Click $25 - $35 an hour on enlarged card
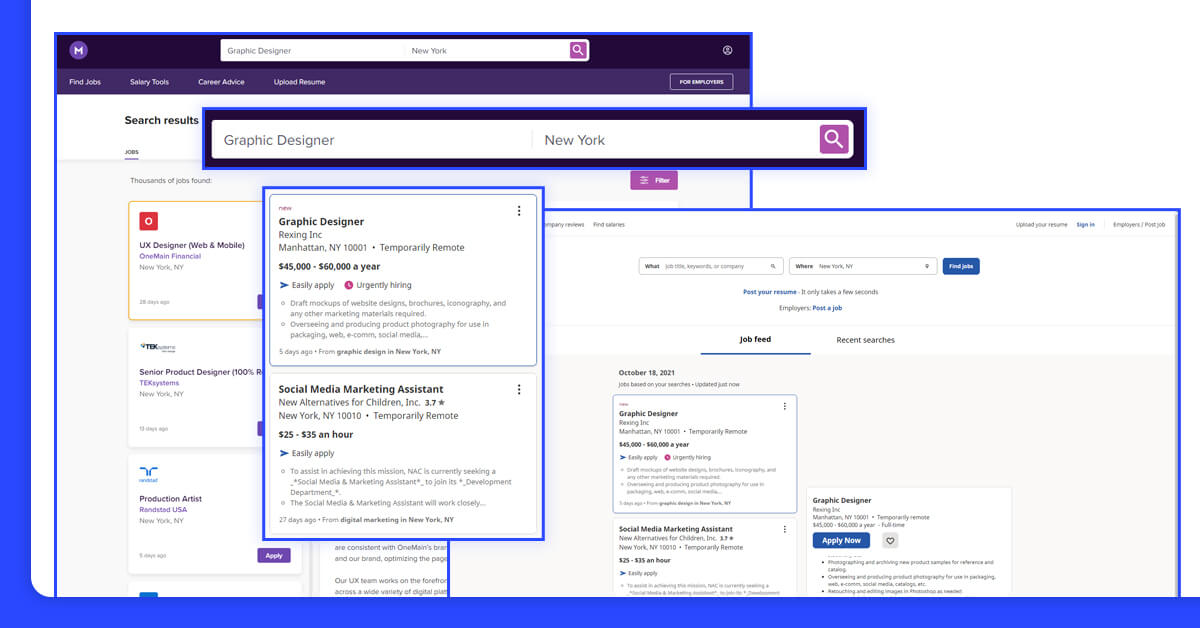This screenshot has height=628, width=1200. pos(315,434)
